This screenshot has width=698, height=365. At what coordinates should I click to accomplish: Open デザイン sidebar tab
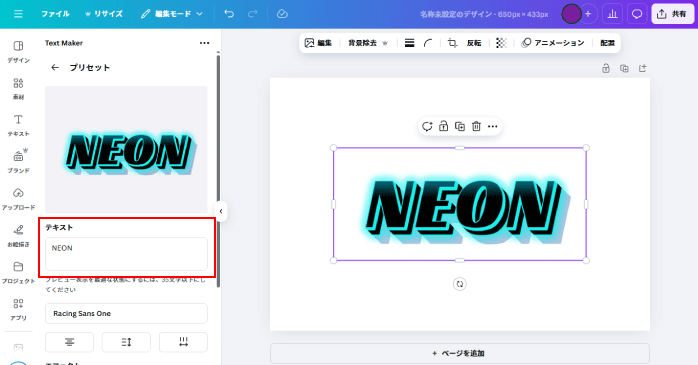coord(18,52)
